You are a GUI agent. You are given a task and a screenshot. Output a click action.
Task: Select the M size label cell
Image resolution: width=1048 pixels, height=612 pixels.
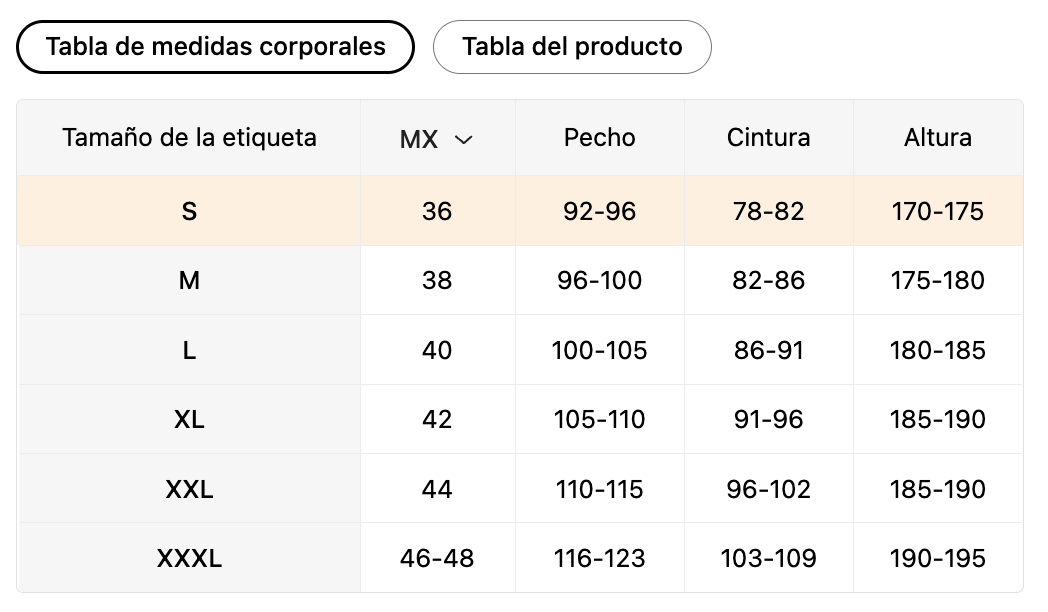pyautogui.click(x=189, y=280)
